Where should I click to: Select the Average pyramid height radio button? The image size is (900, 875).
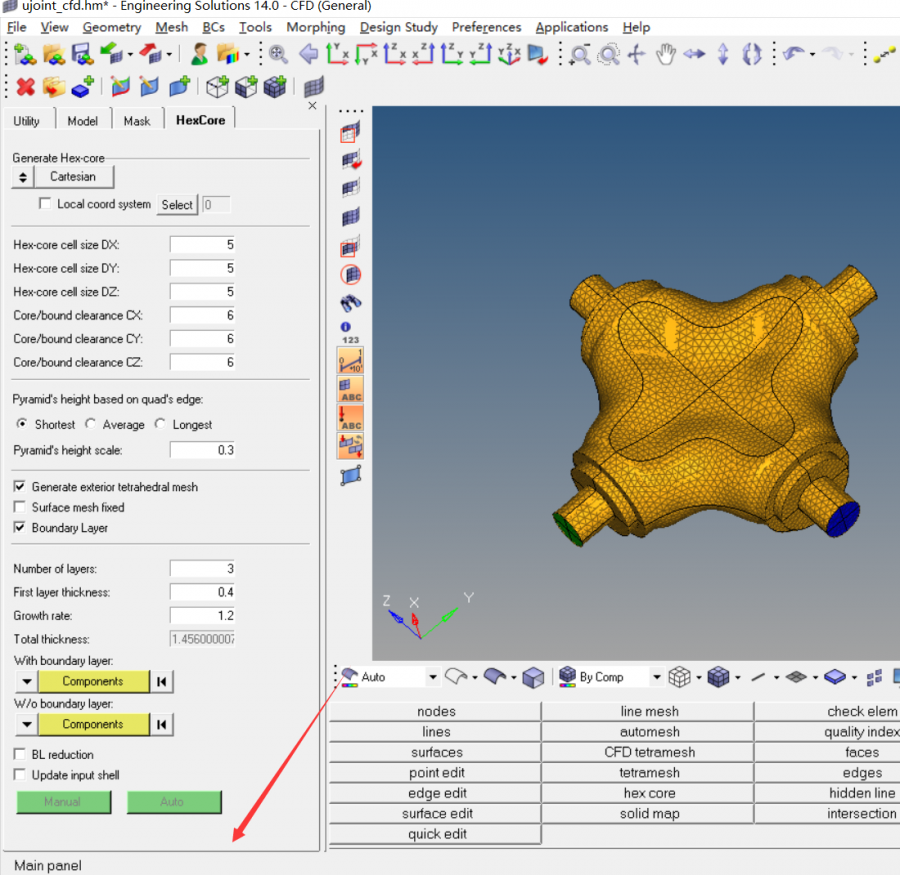click(x=91, y=424)
